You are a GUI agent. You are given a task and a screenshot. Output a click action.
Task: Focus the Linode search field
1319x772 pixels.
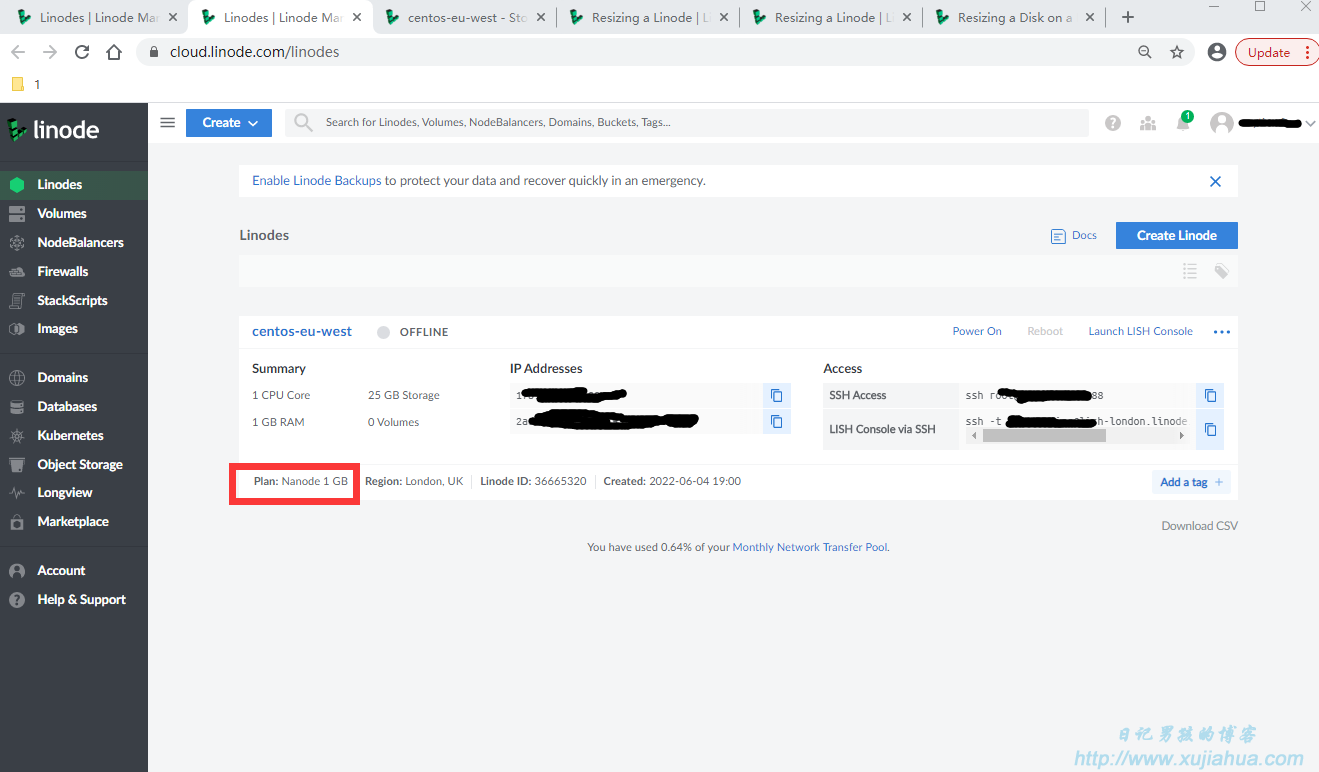coord(687,123)
